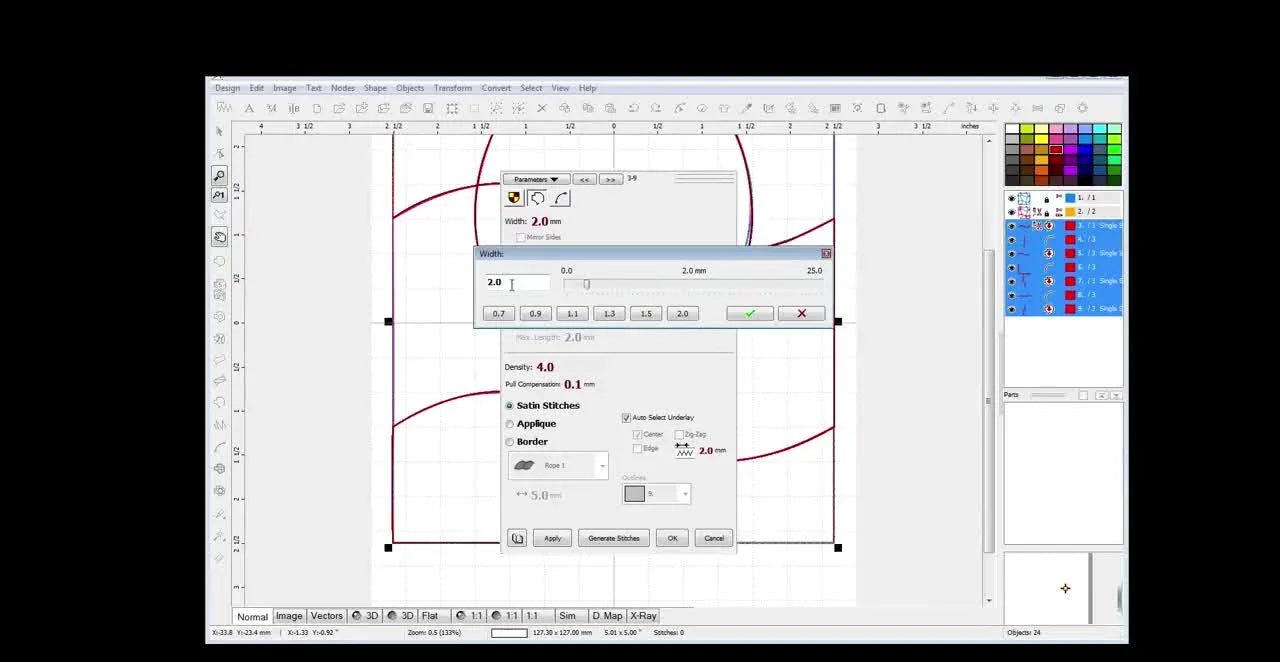
Task: Open the Outlines style dropdown
Action: click(684, 493)
